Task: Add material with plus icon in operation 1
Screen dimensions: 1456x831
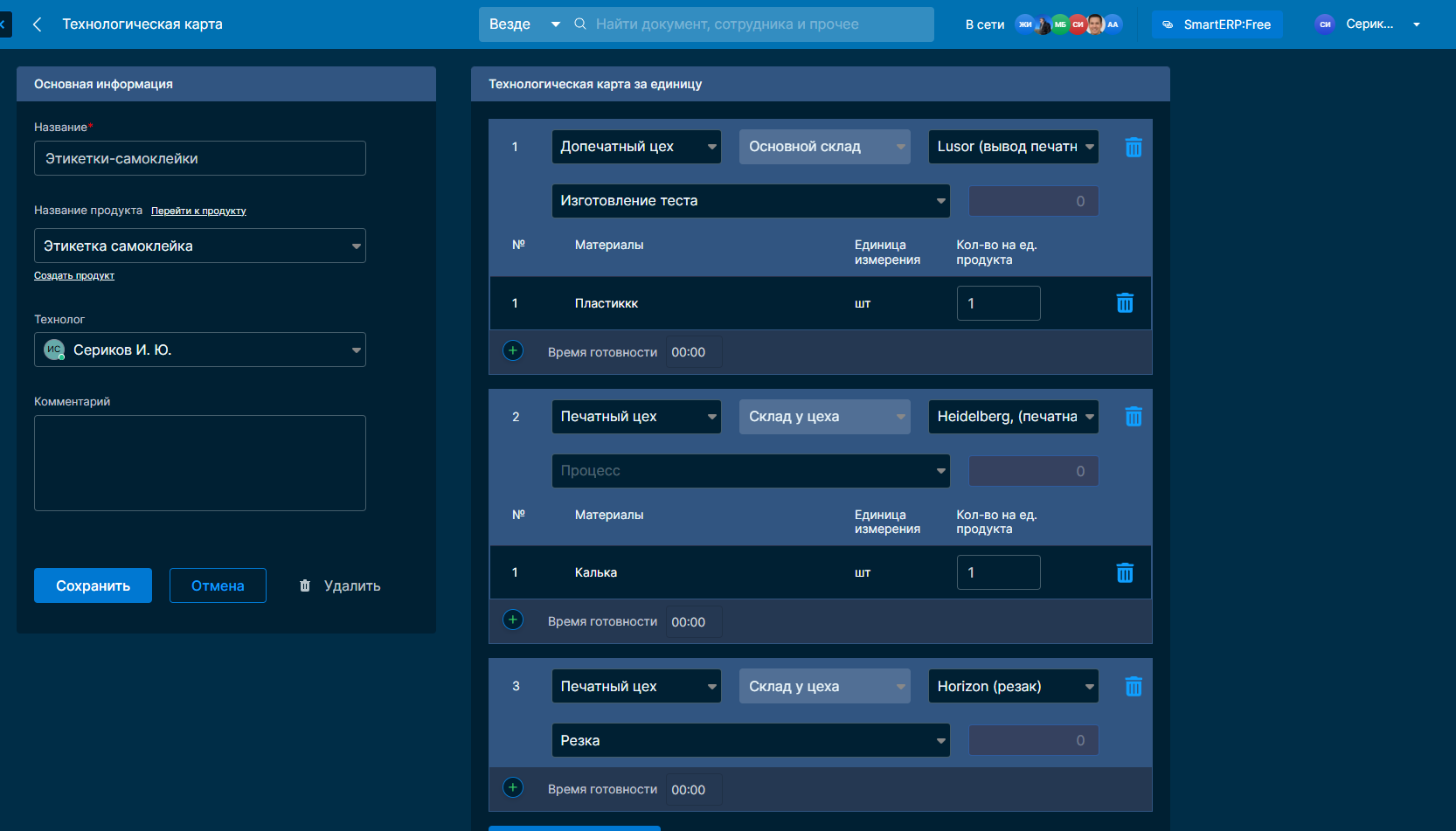Action: 513,351
